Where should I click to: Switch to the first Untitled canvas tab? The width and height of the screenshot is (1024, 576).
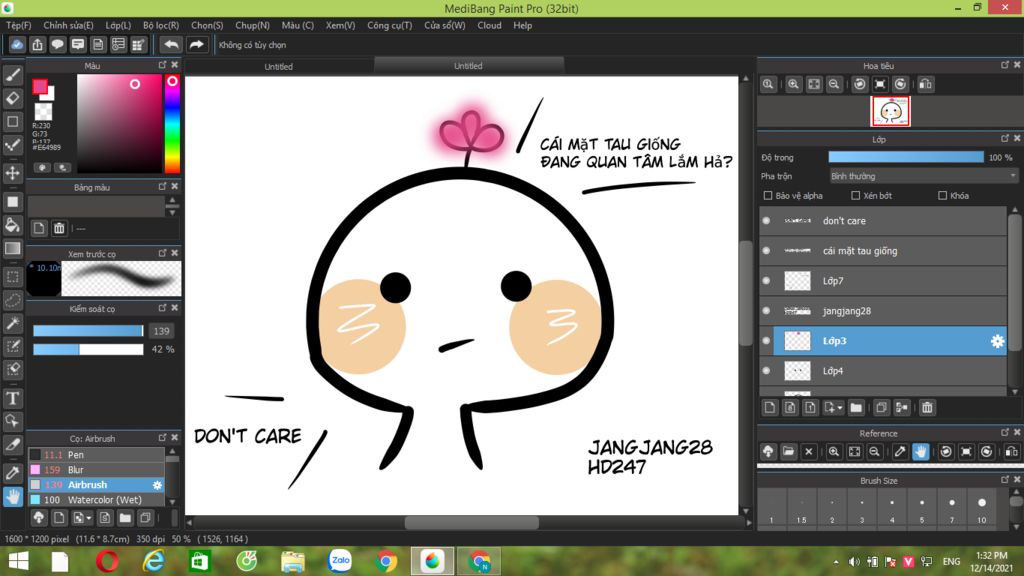(279, 67)
